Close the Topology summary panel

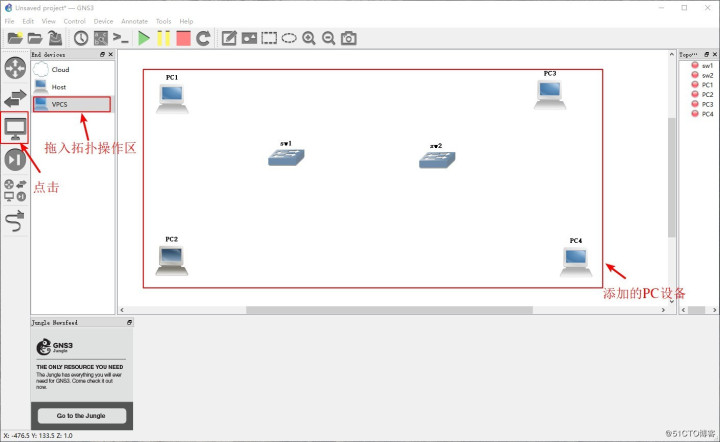tap(714, 54)
